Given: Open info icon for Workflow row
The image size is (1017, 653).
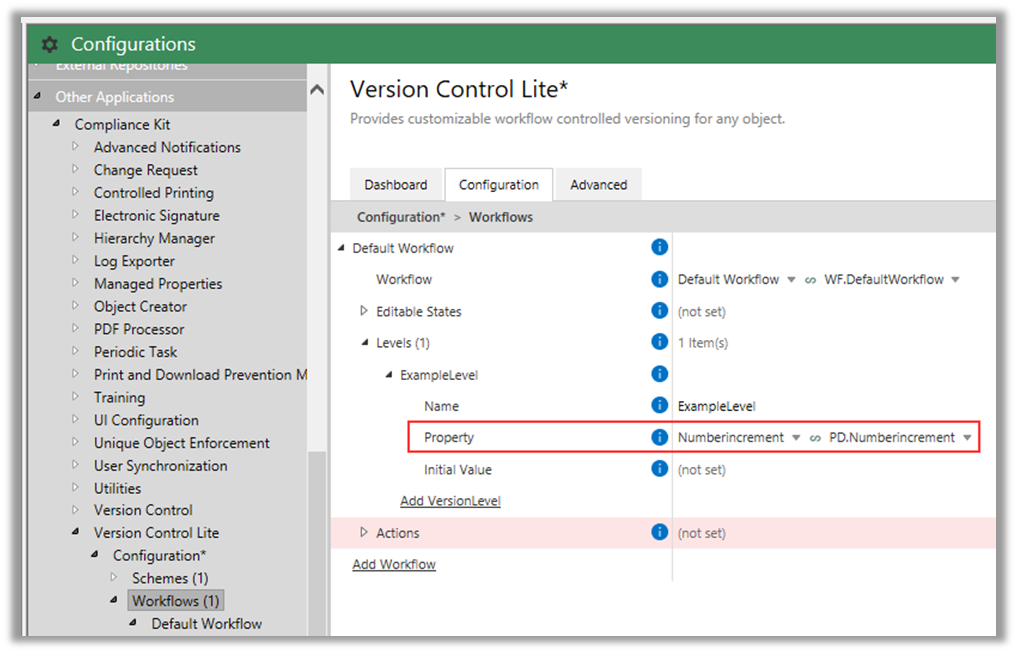Looking at the screenshot, I should 659,279.
